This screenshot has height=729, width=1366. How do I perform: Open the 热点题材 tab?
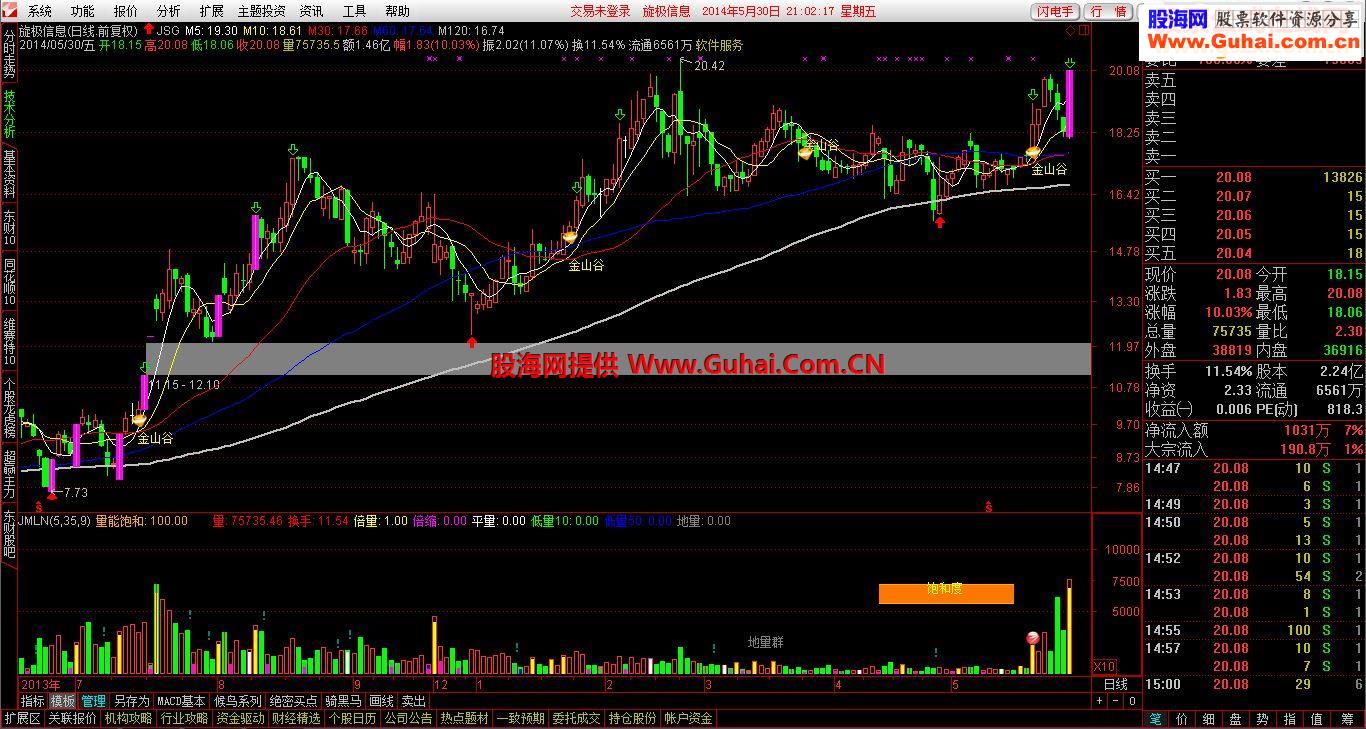[x=465, y=719]
